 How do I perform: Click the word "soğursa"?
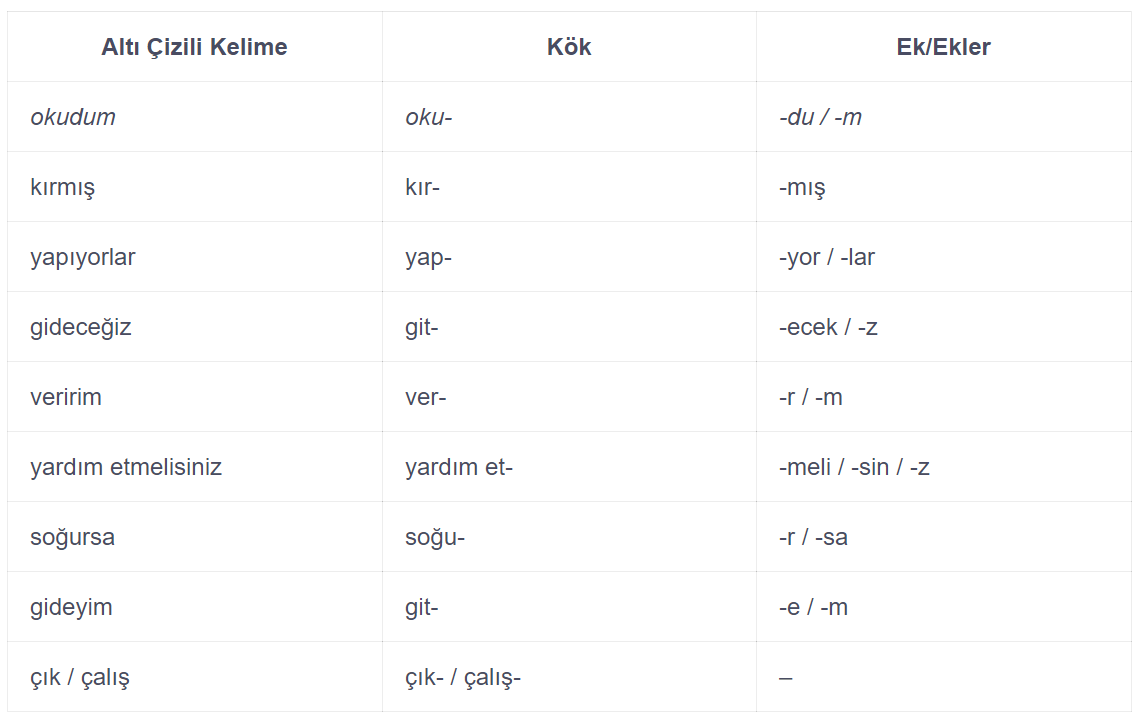coord(73,537)
